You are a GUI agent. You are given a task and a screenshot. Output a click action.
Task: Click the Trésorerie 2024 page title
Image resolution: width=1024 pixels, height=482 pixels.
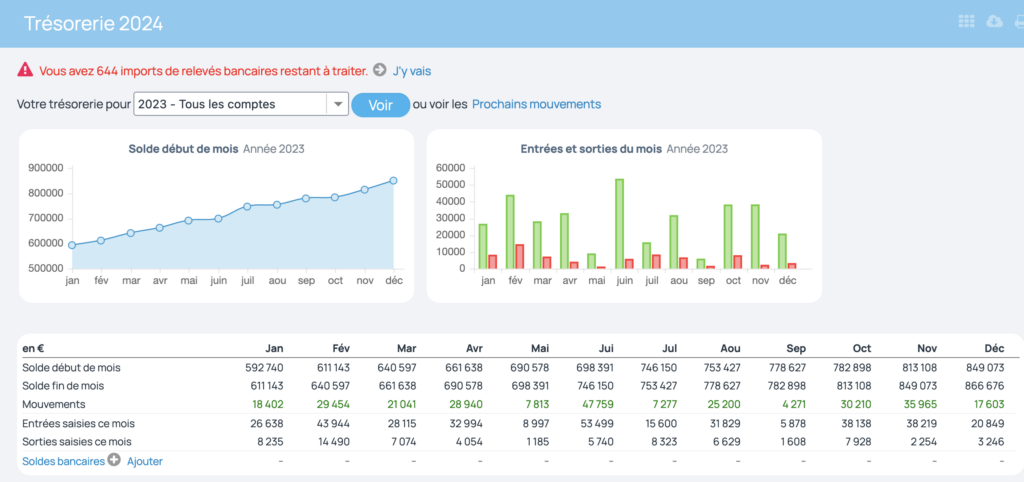(93, 24)
